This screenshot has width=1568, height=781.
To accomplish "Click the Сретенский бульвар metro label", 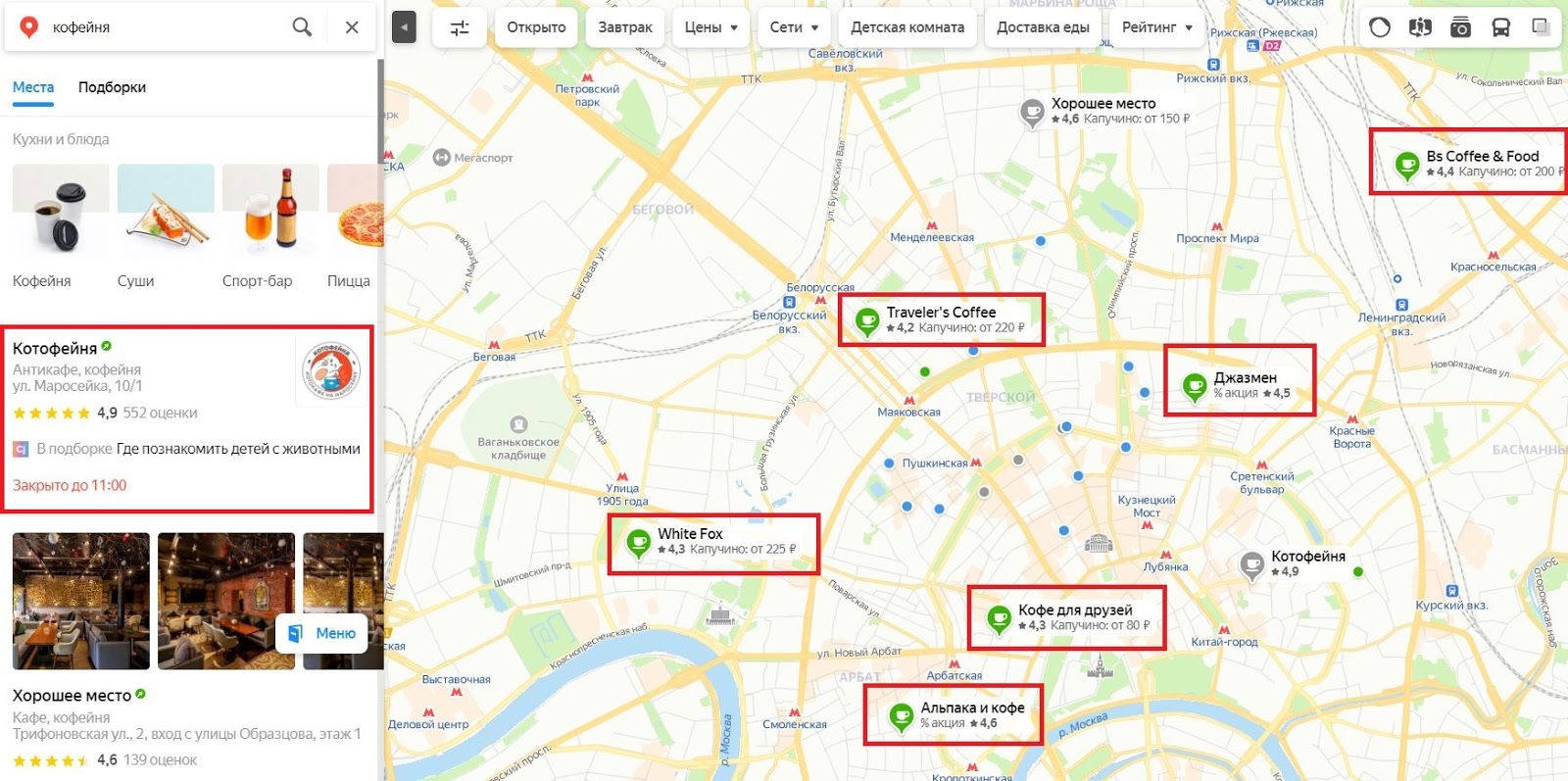I will point(1262,483).
